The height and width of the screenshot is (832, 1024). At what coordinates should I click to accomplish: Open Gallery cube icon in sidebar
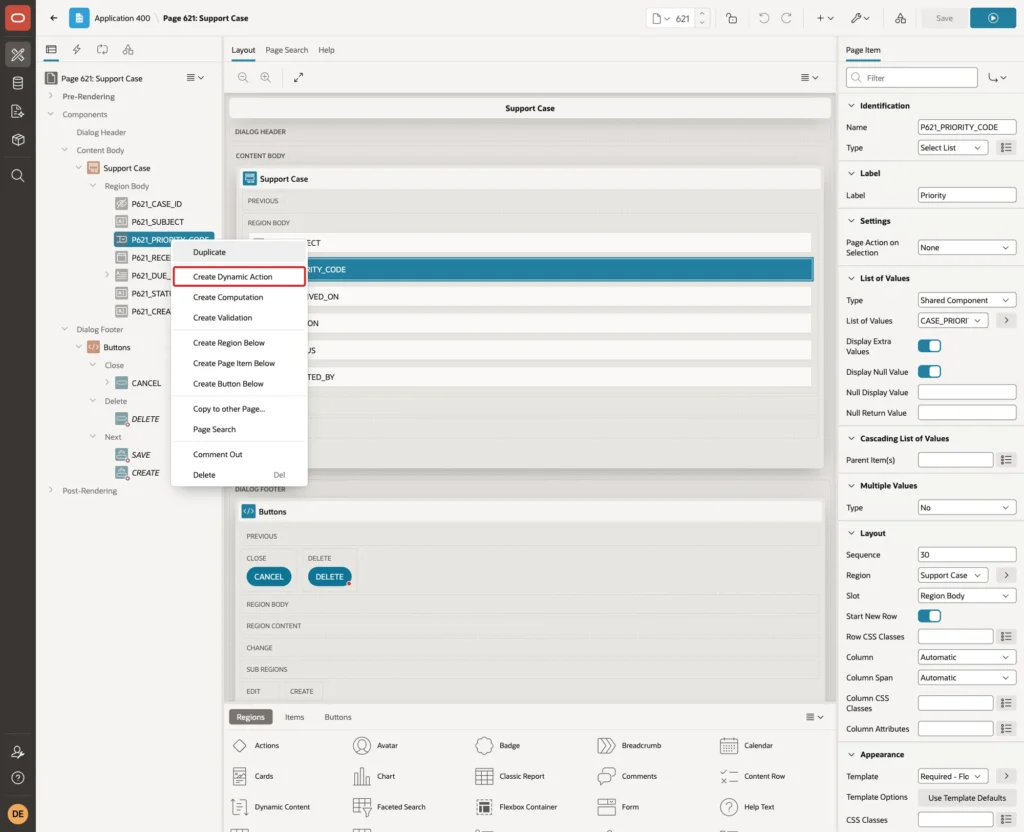(18, 139)
